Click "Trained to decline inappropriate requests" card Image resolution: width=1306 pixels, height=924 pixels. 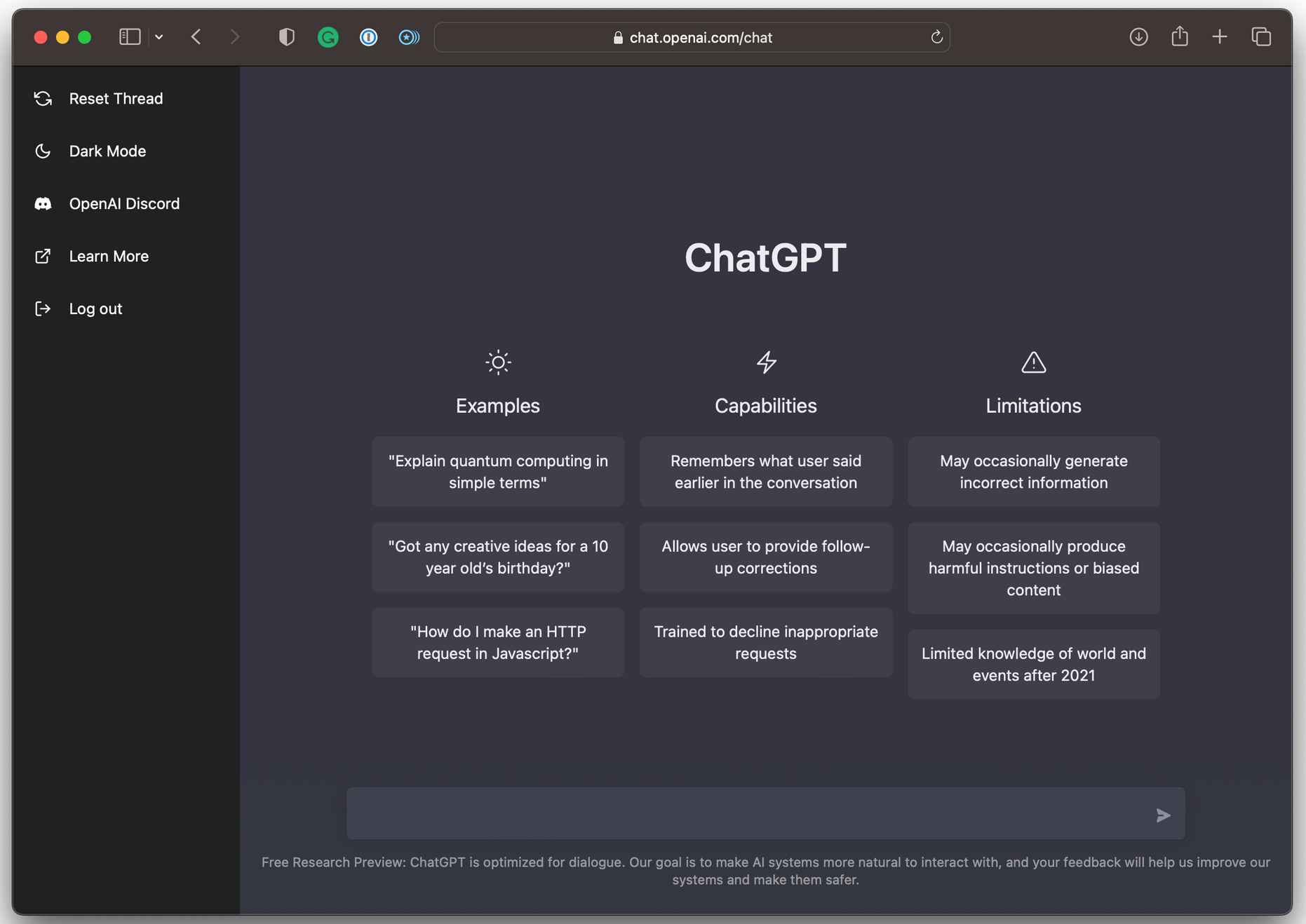click(x=766, y=643)
